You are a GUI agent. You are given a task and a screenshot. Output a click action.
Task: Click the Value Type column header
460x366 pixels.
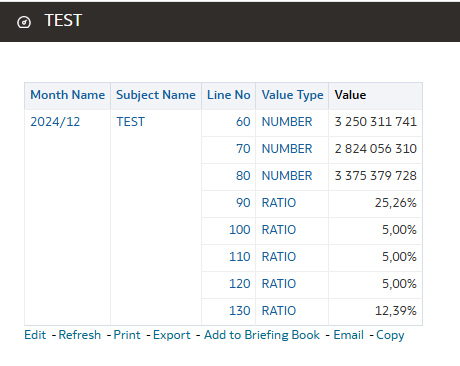292,95
